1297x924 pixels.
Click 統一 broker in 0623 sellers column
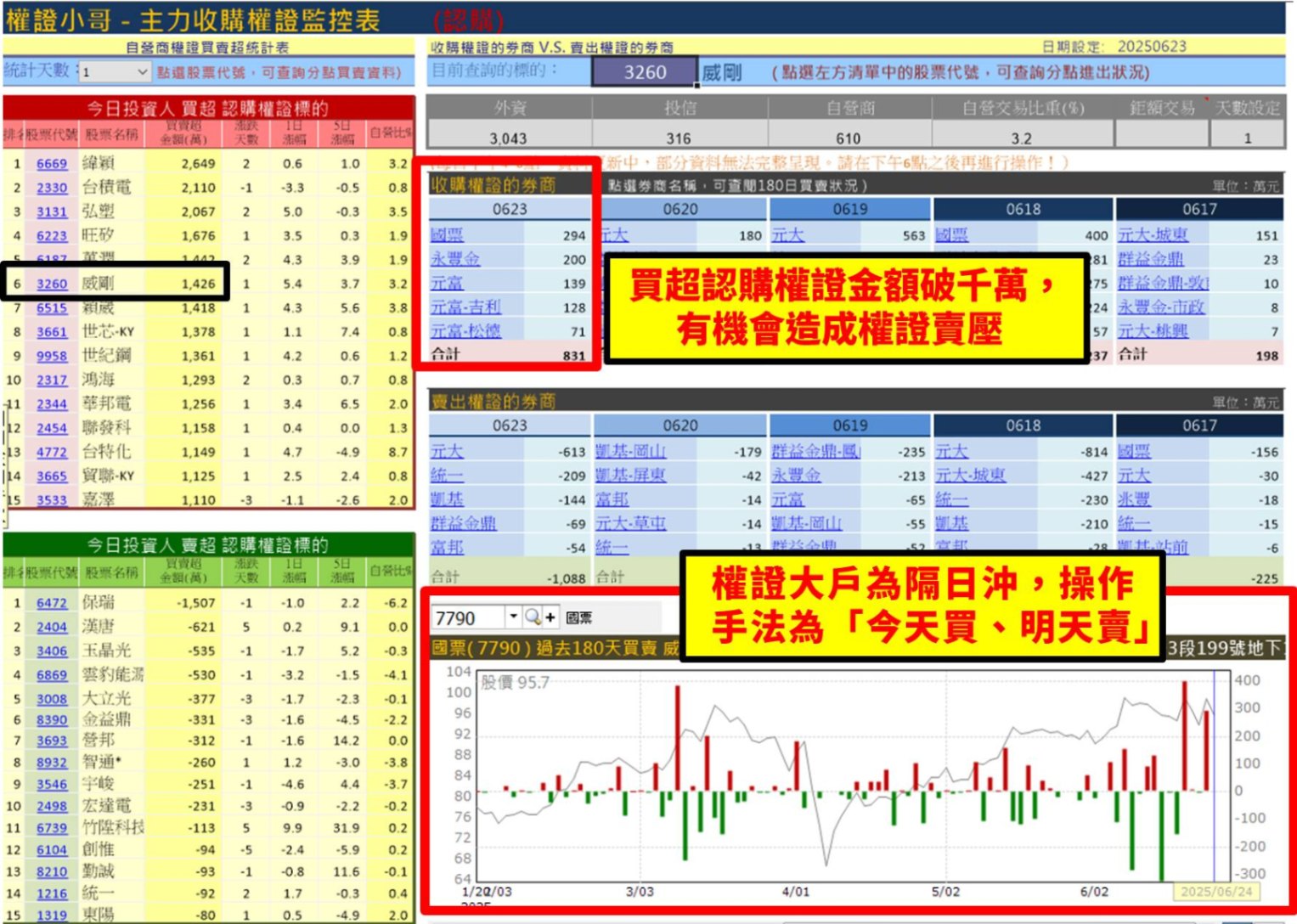click(x=447, y=476)
